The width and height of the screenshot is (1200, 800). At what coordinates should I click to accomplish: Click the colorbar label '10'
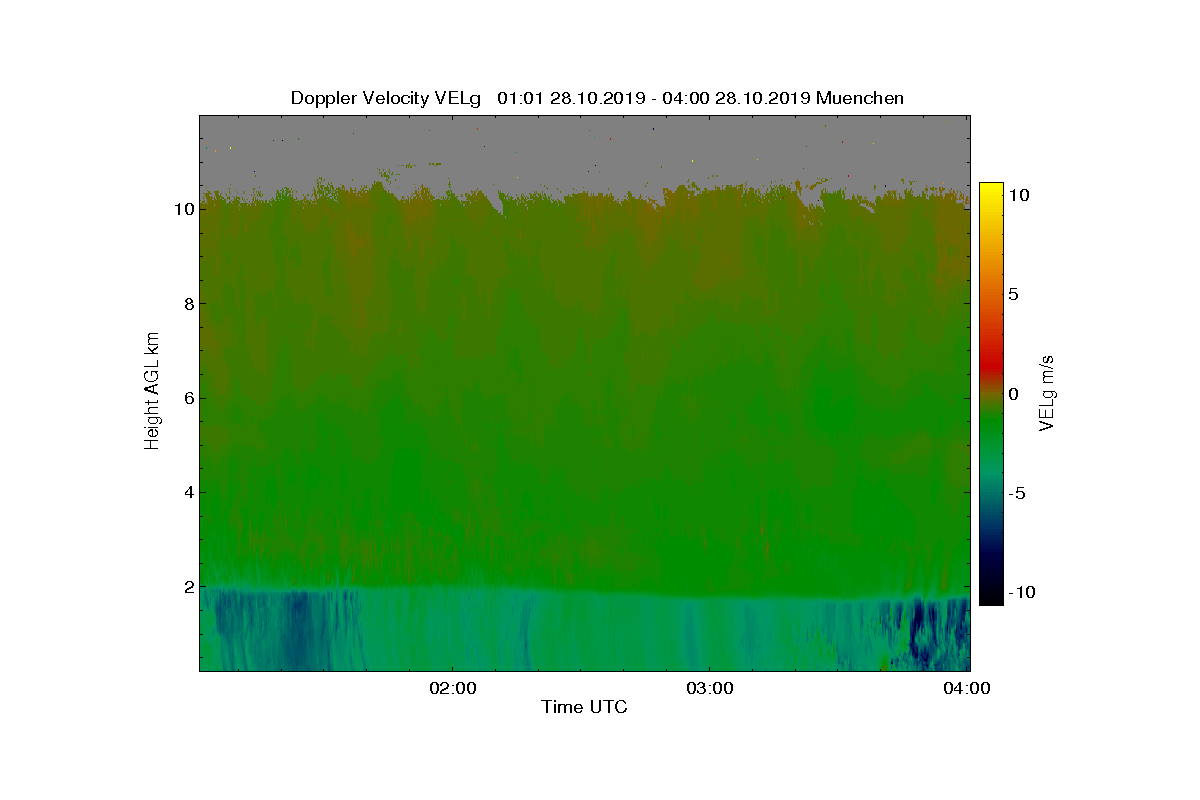click(x=1019, y=196)
